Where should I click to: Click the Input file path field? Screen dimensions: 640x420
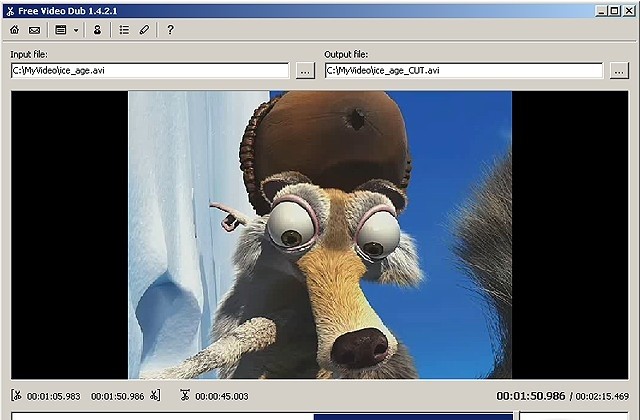[x=150, y=71]
